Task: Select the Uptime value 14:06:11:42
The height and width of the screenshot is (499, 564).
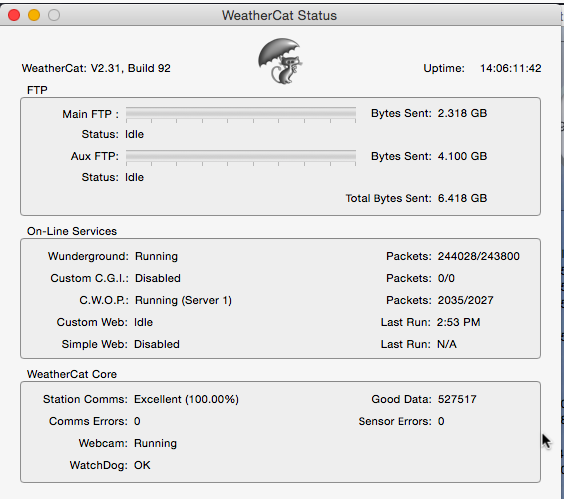Action: coord(510,68)
